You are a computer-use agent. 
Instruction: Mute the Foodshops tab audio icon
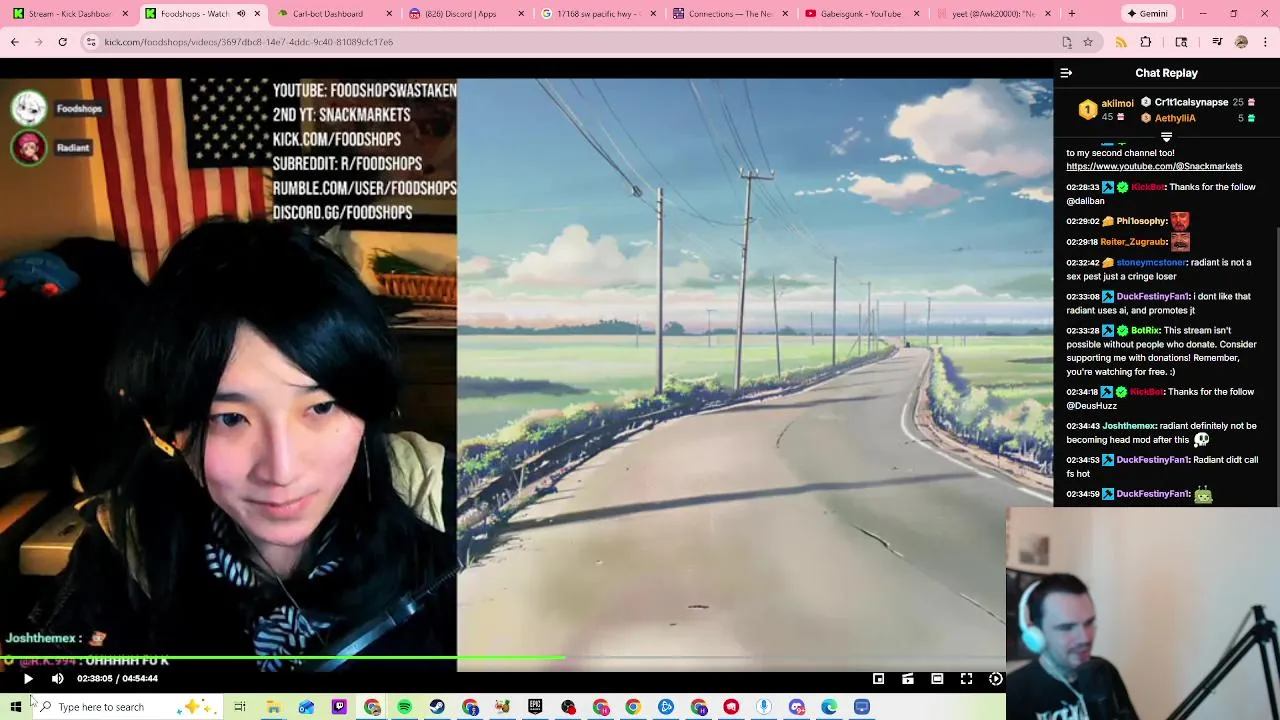coord(241,14)
